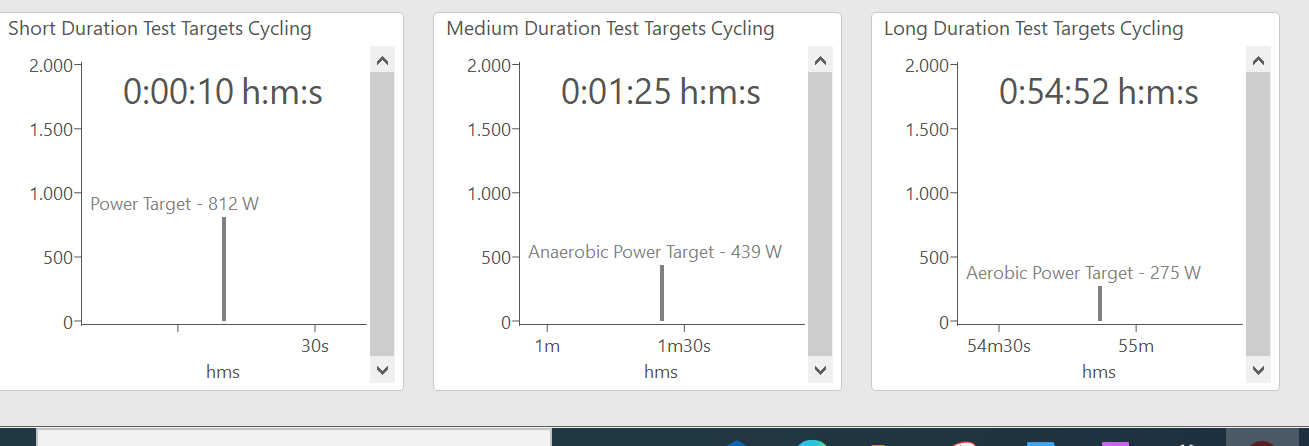Click the Short Duration panel scrollbar track
The width and height of the screenshot is (1309, 446).
point(382,213)
